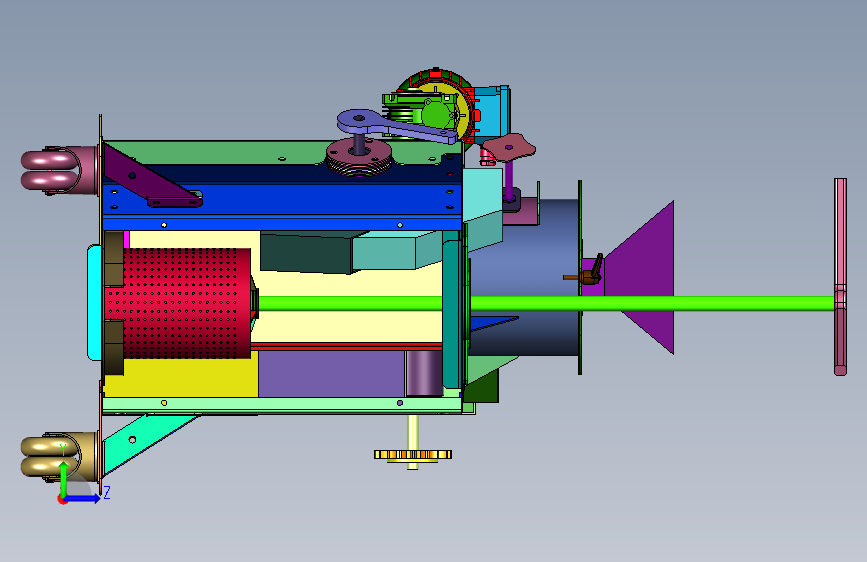This screenshot has height=562, width=867.
Task: Select the bright blue top beam
Action: 282,199
